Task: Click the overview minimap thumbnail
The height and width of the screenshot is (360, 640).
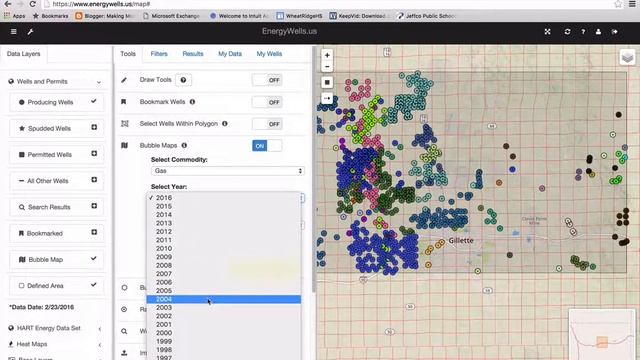Action: [602, 335]
